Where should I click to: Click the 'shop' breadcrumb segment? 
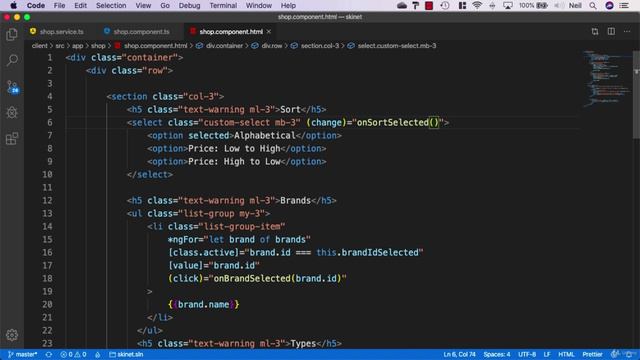(x=98, y=46)
